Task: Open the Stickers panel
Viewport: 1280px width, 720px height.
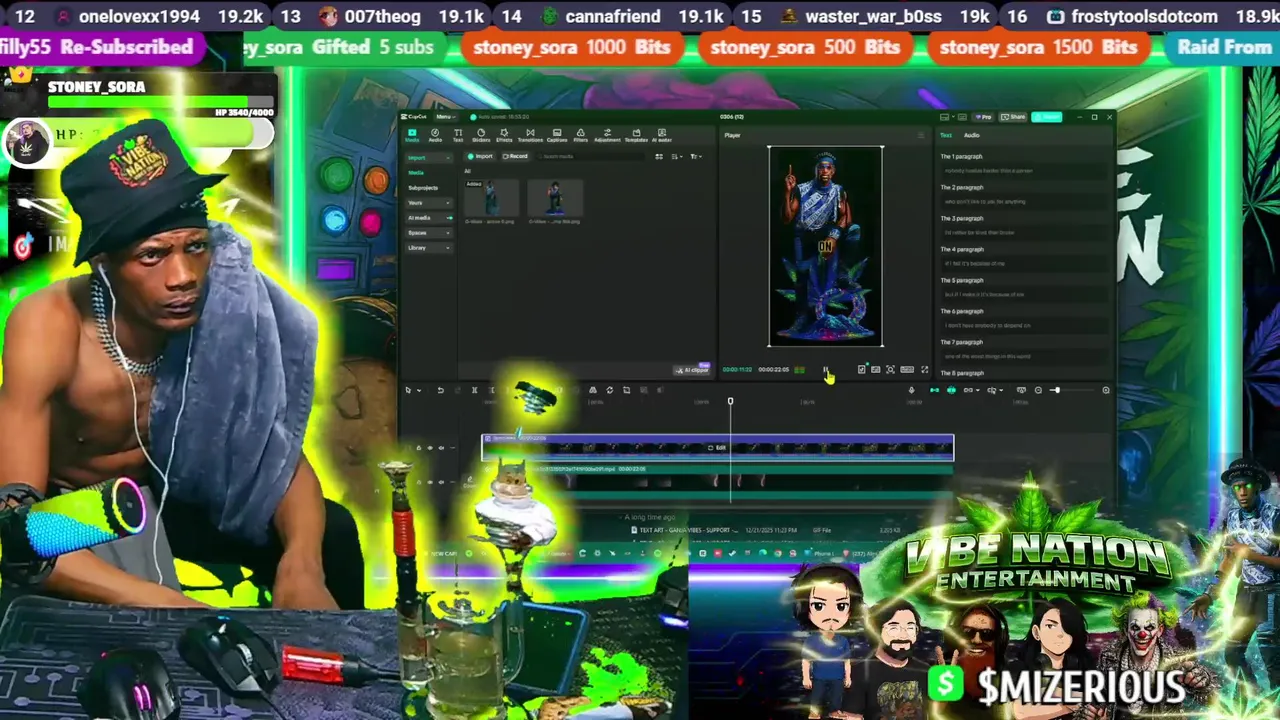Action: coord(481,135)
